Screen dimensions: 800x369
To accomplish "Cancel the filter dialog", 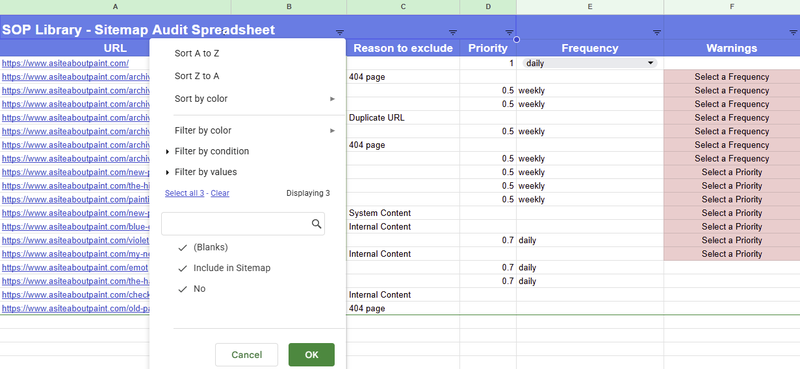I will [246, 355].
